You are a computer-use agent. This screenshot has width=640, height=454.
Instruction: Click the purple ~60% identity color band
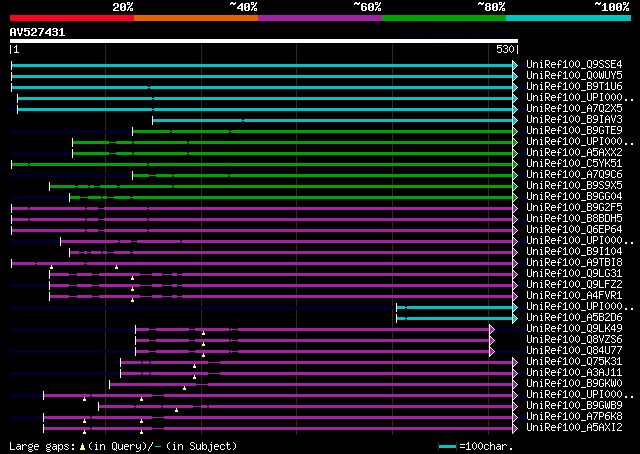pyautogui.click(x=320, y=18)
